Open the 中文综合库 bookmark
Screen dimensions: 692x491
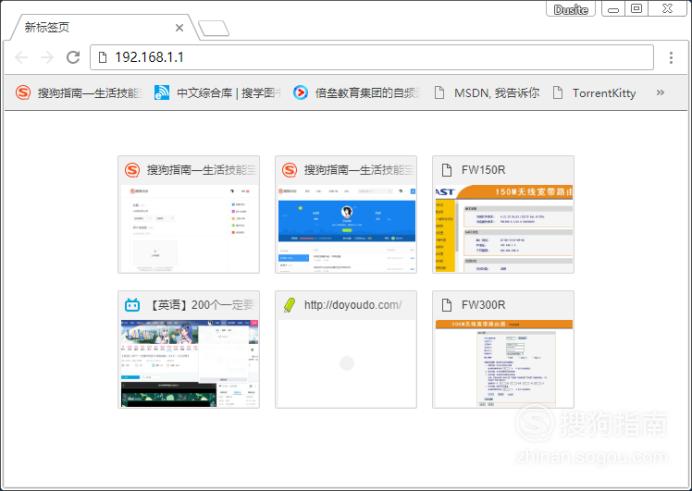(x=217, y=93)
